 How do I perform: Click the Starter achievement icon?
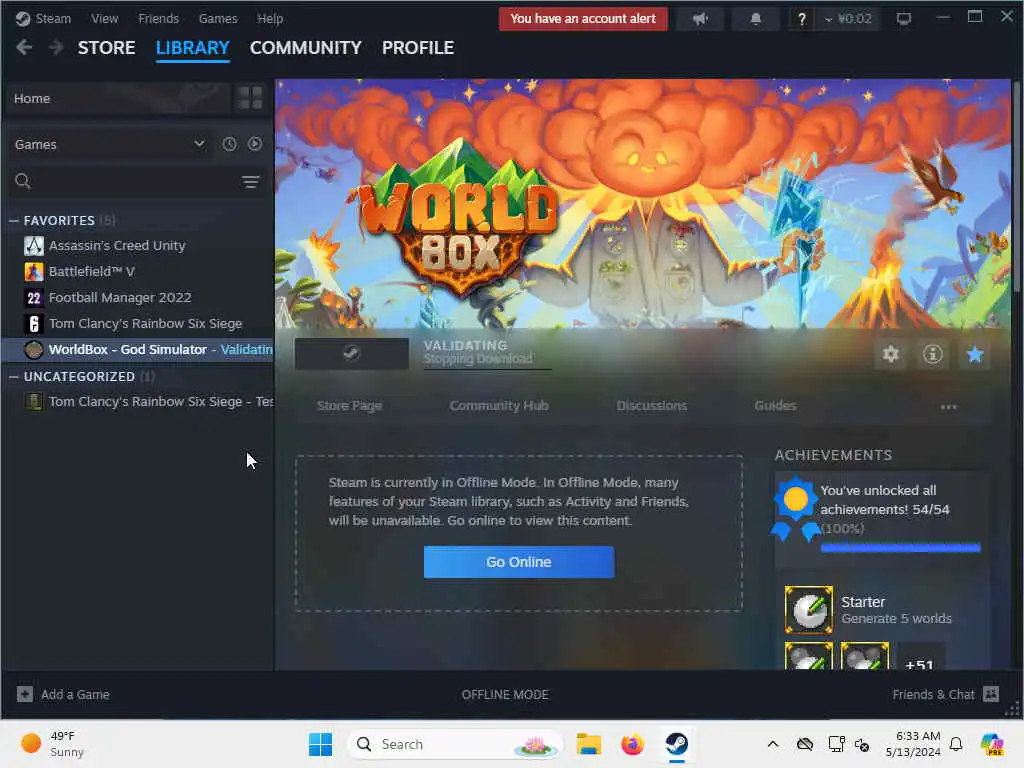(x=808, y=610)
